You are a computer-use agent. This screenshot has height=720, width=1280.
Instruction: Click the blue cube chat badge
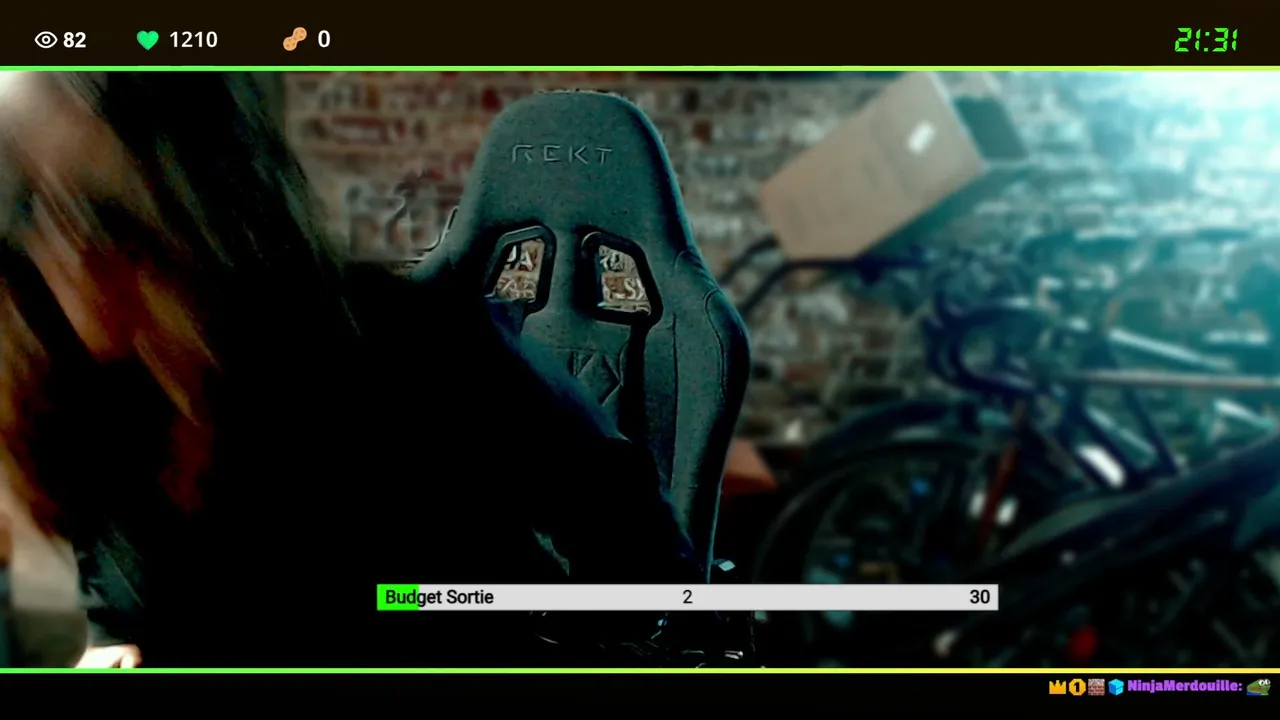[1116, 687]
